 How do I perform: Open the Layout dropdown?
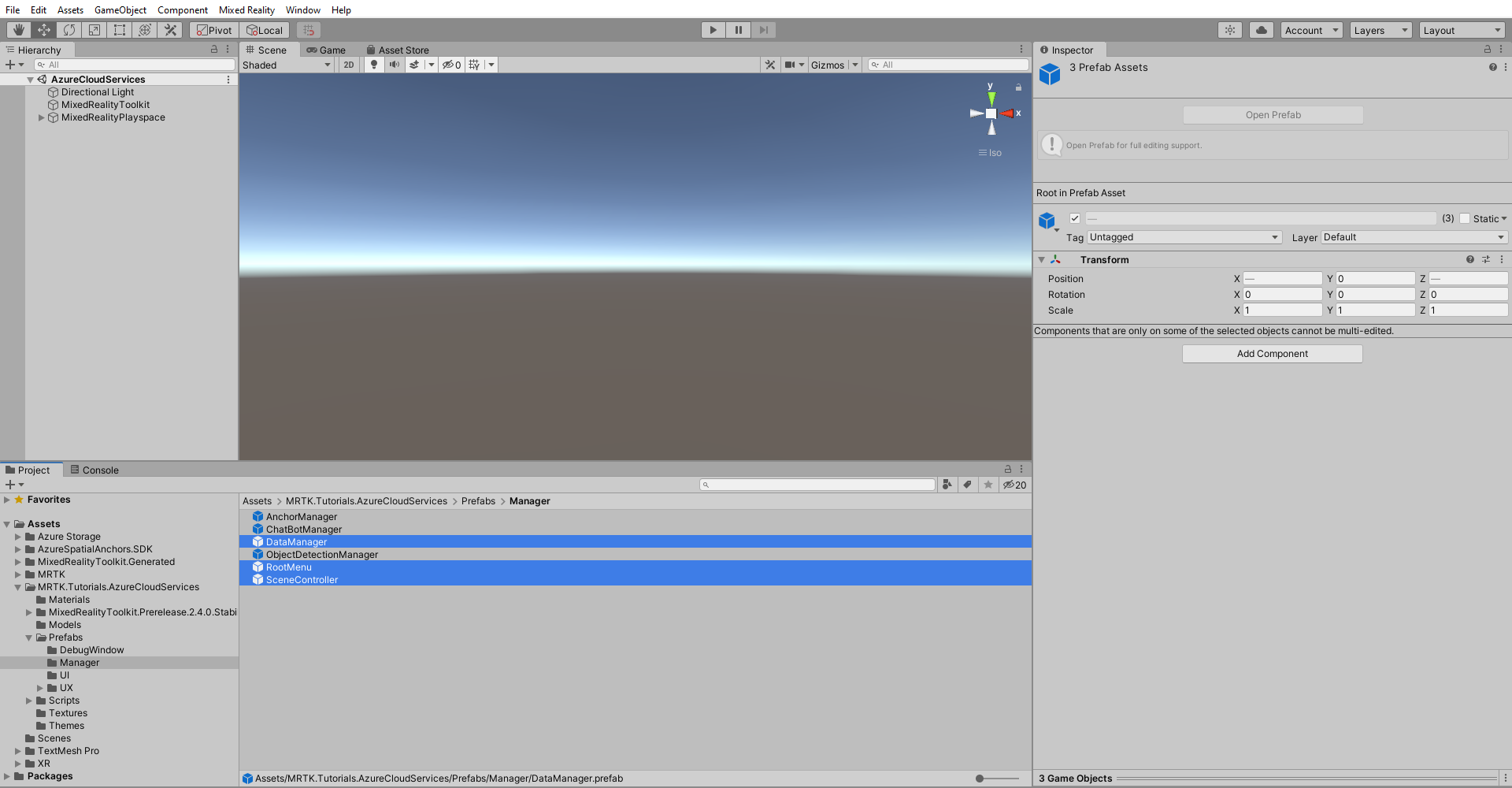coord(1462,30)
